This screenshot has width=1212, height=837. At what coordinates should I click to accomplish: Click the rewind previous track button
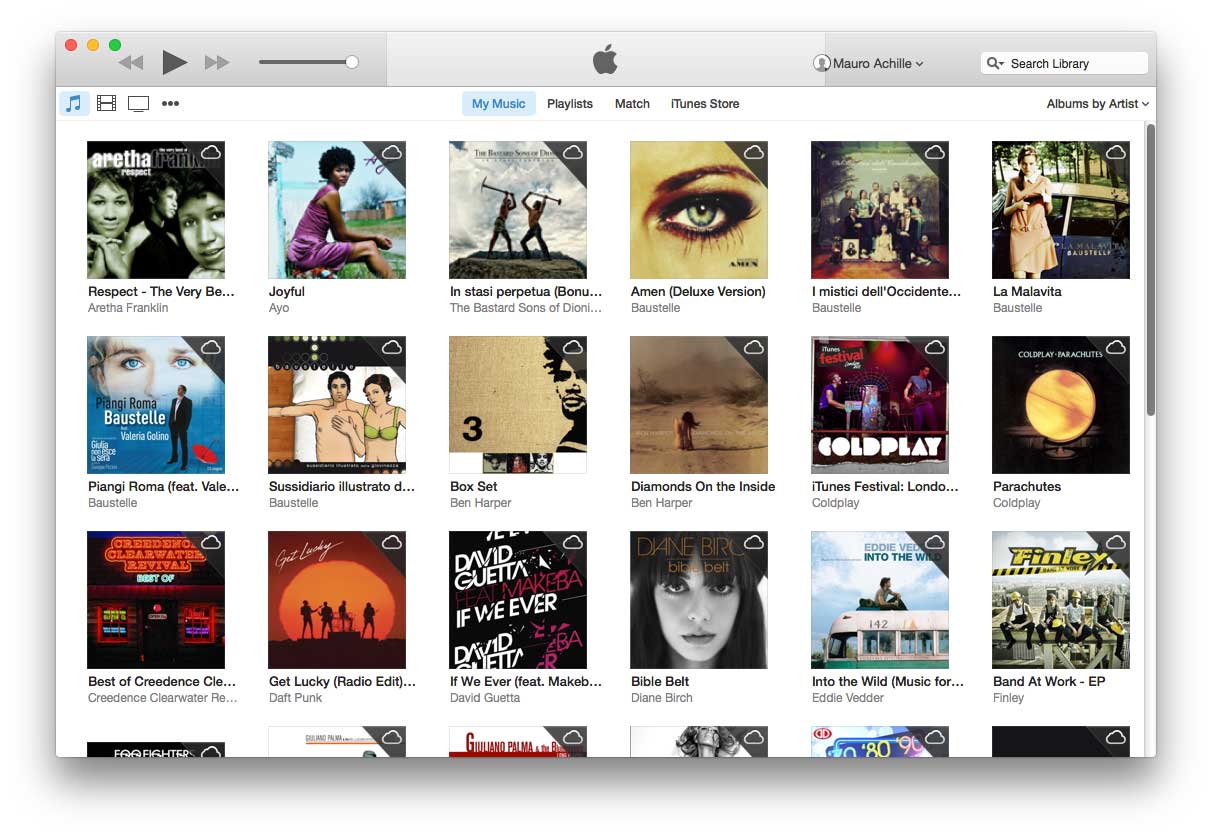pyautogui.click(x=131, y=63)
